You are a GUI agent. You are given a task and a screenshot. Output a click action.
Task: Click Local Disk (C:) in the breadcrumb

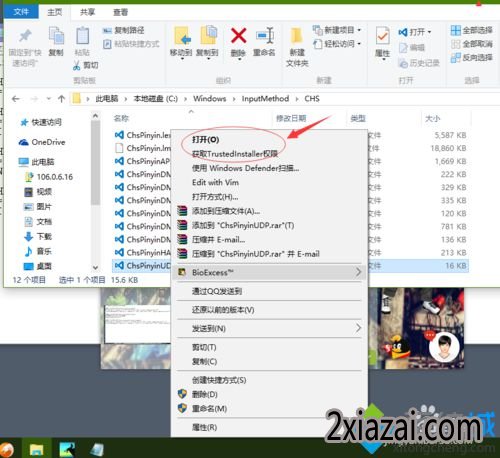[x=155, y=99]
